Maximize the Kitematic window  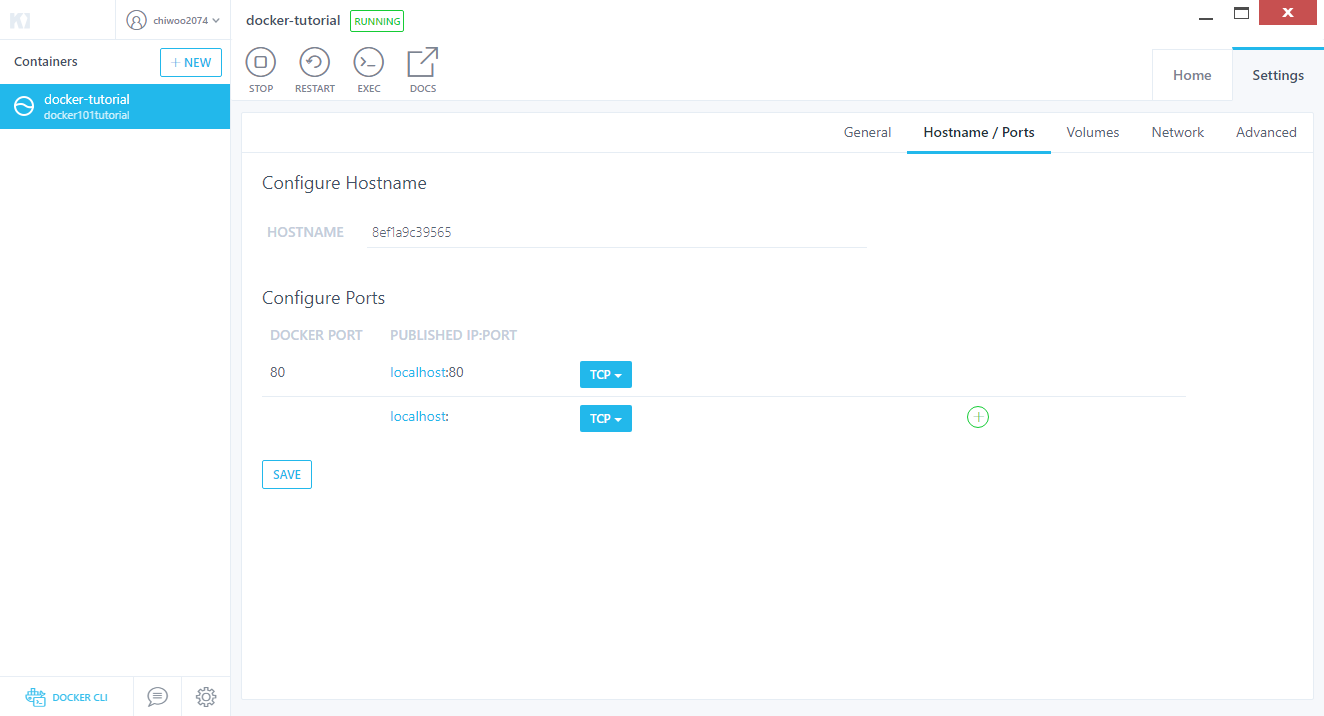click(x=1242, y=13)
